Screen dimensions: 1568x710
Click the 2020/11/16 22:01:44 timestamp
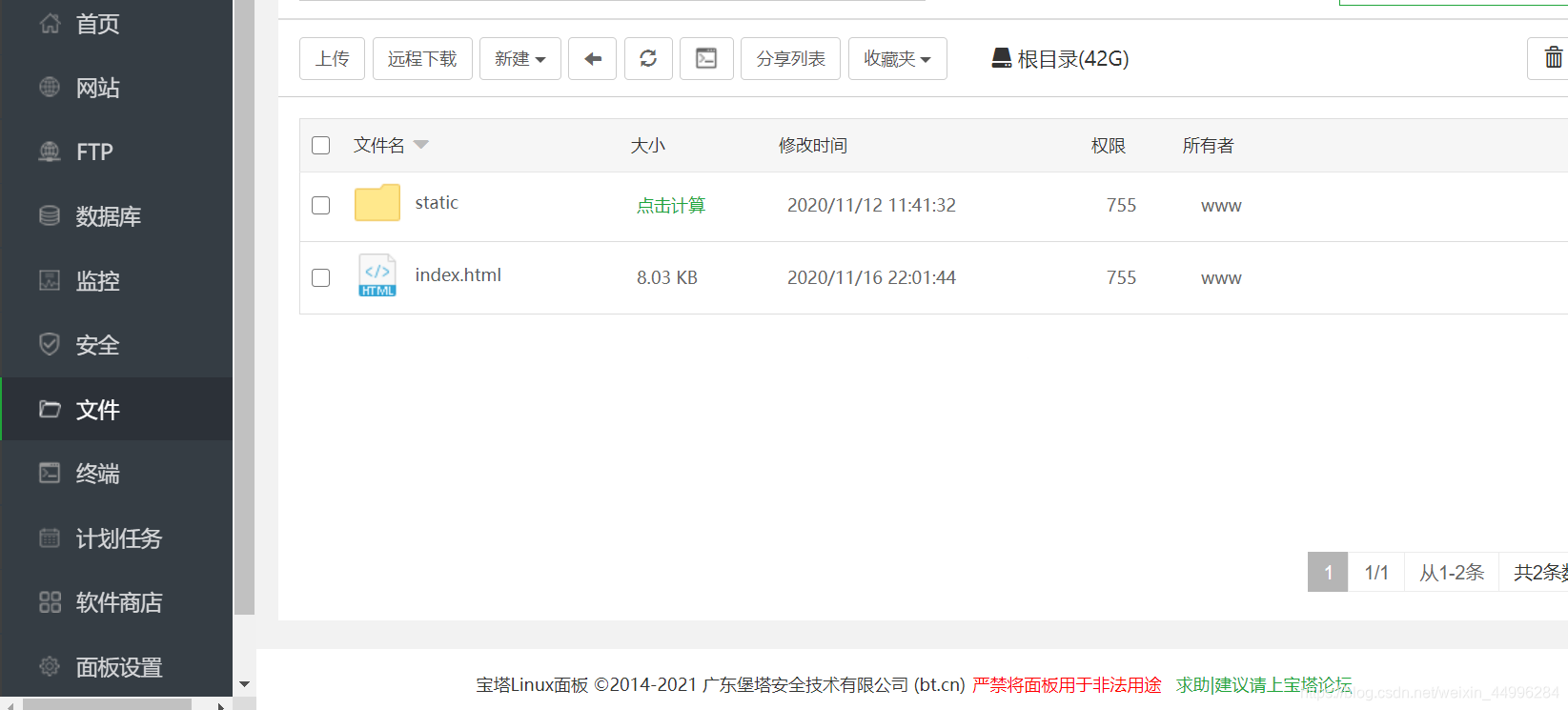pos(871,277)
